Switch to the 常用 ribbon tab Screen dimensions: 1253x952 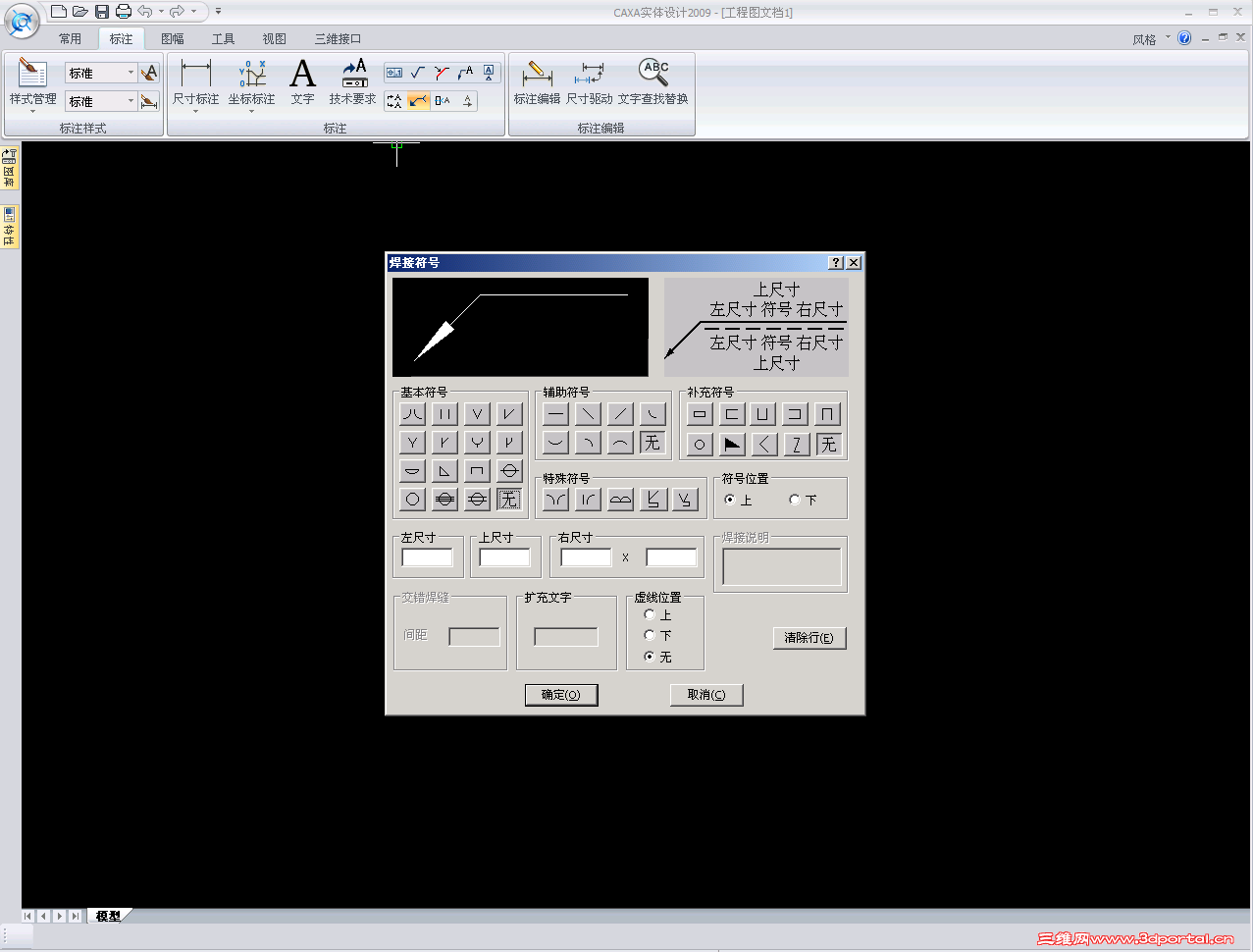pyautogui.click(x=70, y=39)
